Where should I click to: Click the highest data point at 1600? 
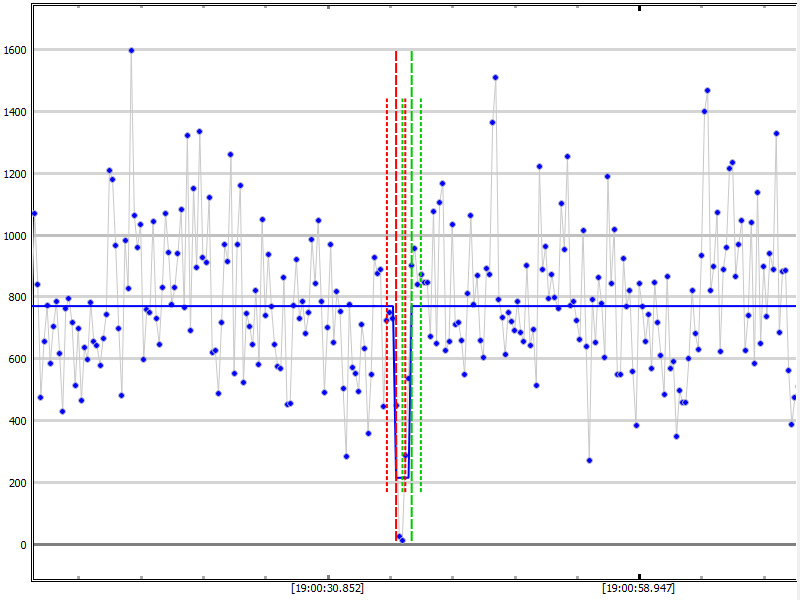[x=131, y=50]
